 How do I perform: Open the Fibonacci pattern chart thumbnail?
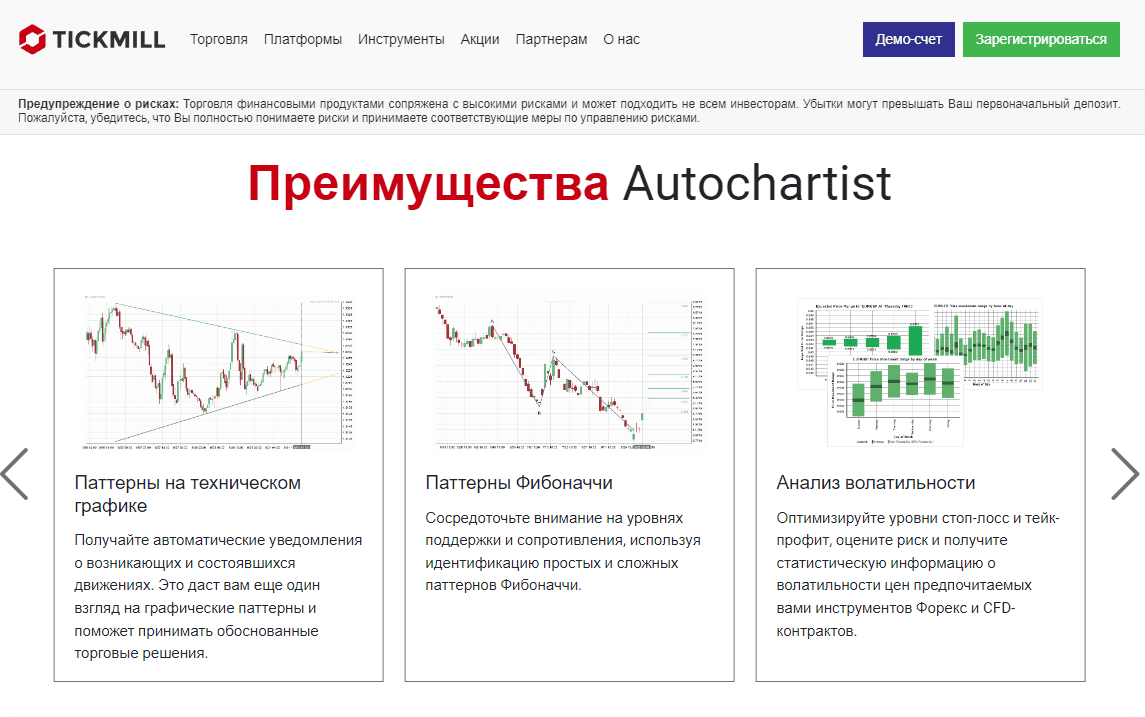coord(570,372)
